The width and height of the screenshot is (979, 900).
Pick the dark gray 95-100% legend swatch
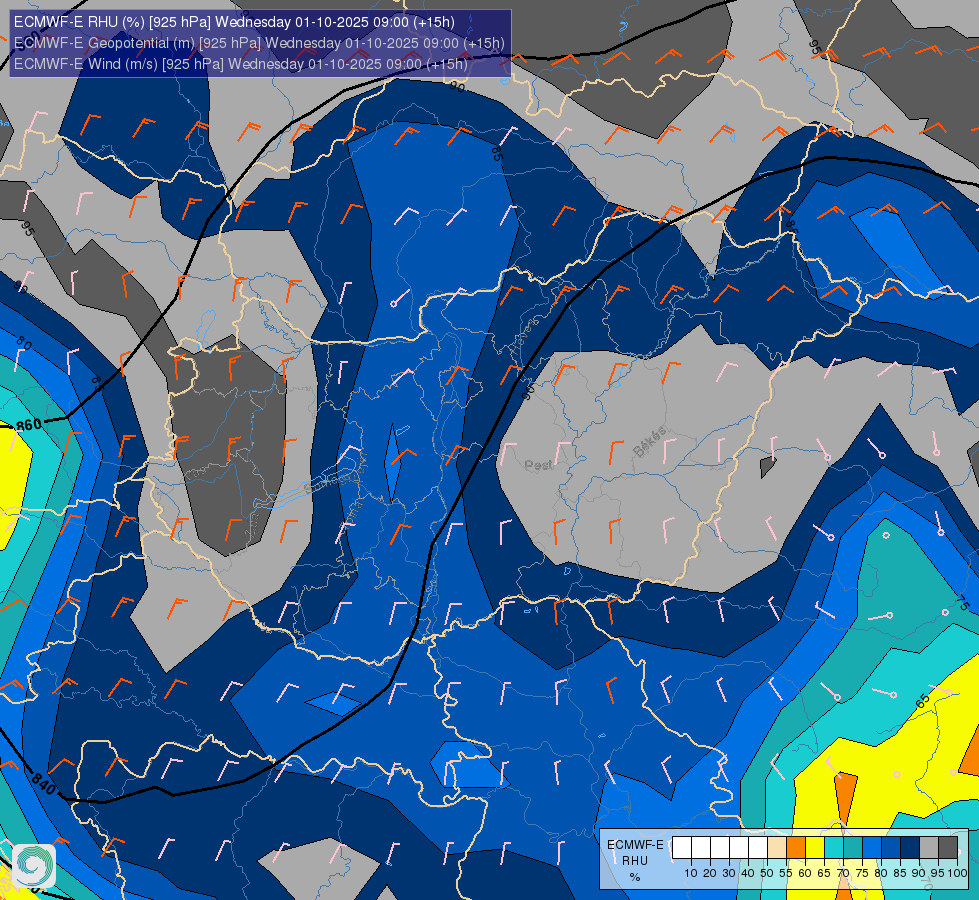pyautogui.click(x=948, y=847)
